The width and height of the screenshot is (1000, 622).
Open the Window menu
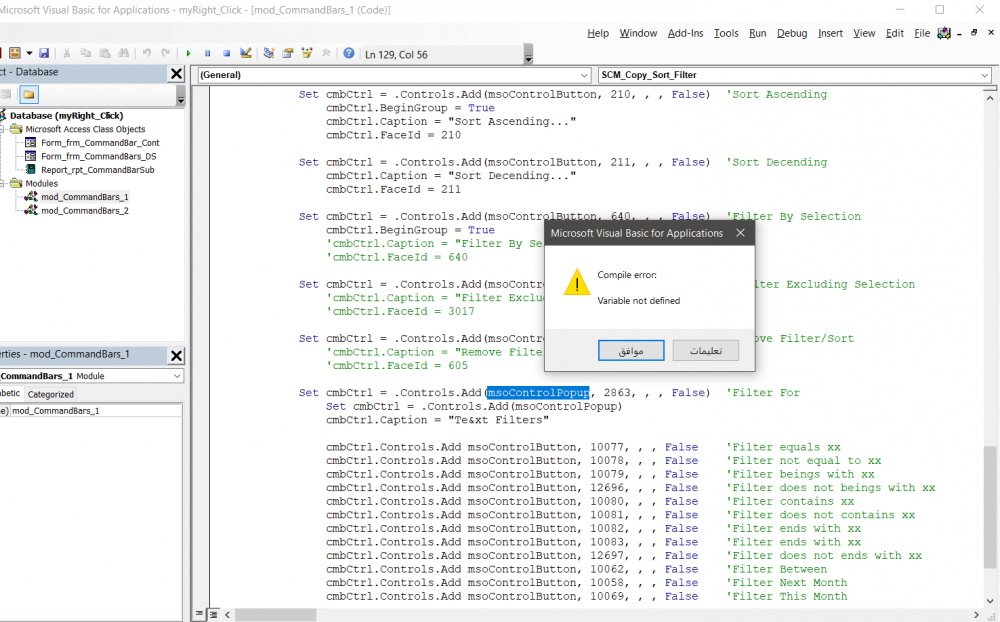638,33
